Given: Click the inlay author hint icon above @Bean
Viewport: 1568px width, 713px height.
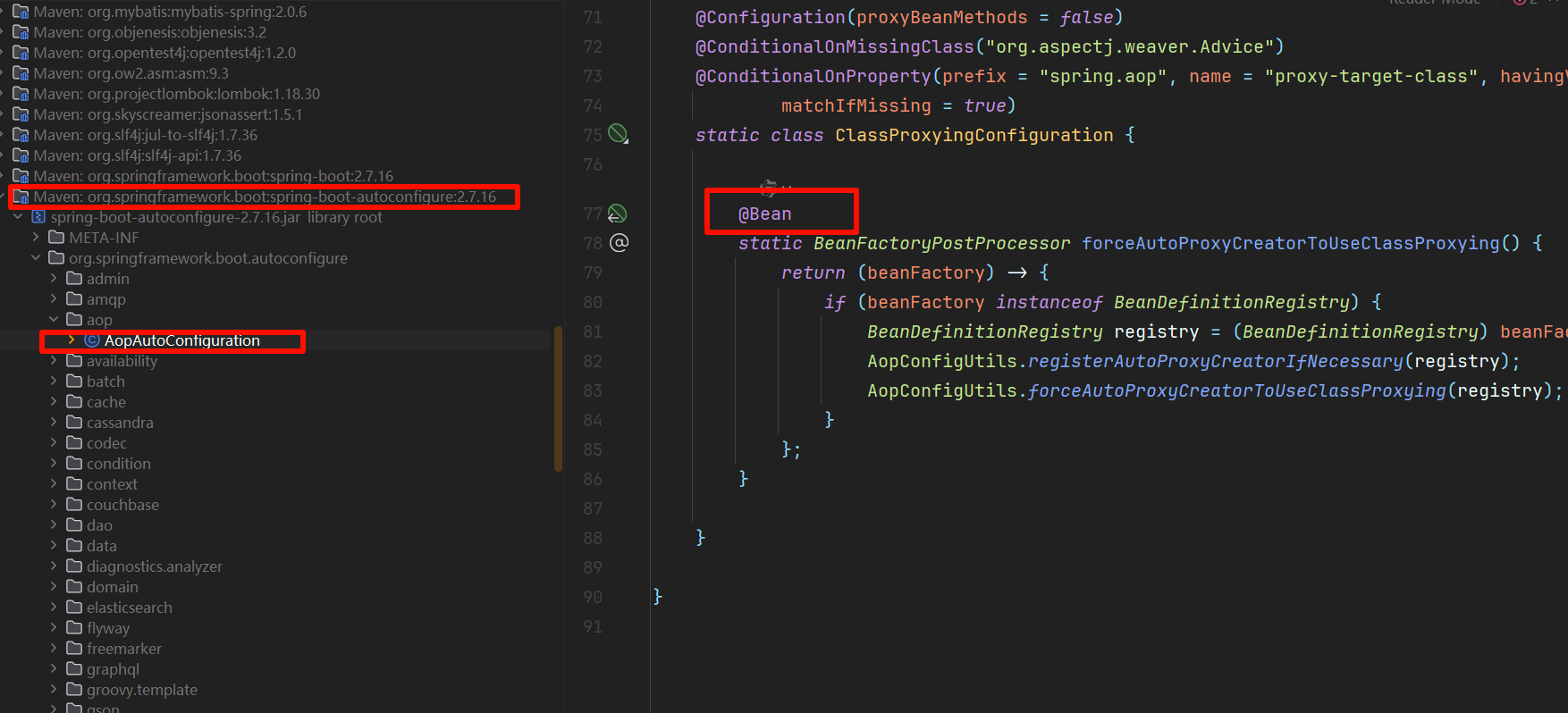Looking at the screenshot, I should [x=768, y=188].
